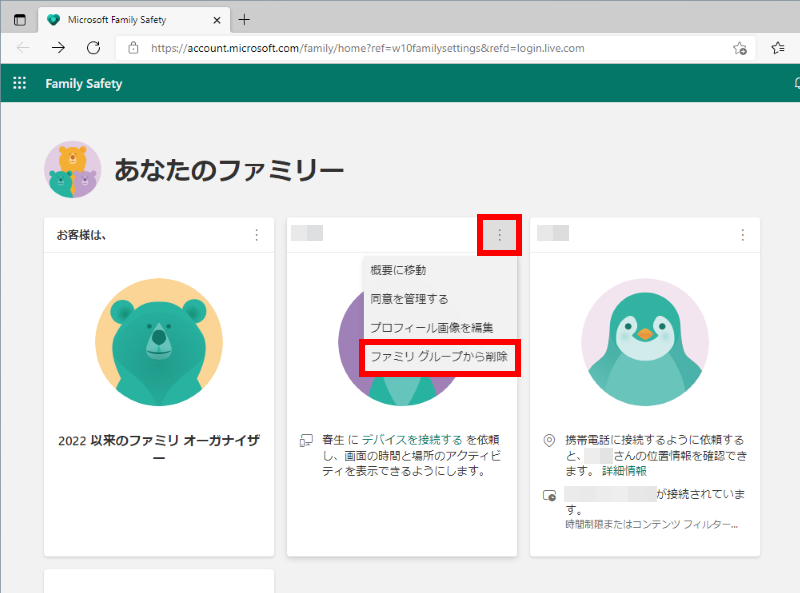Select the Microsoft Family Safety tab

pyautogui.click(x=134, y=20)
